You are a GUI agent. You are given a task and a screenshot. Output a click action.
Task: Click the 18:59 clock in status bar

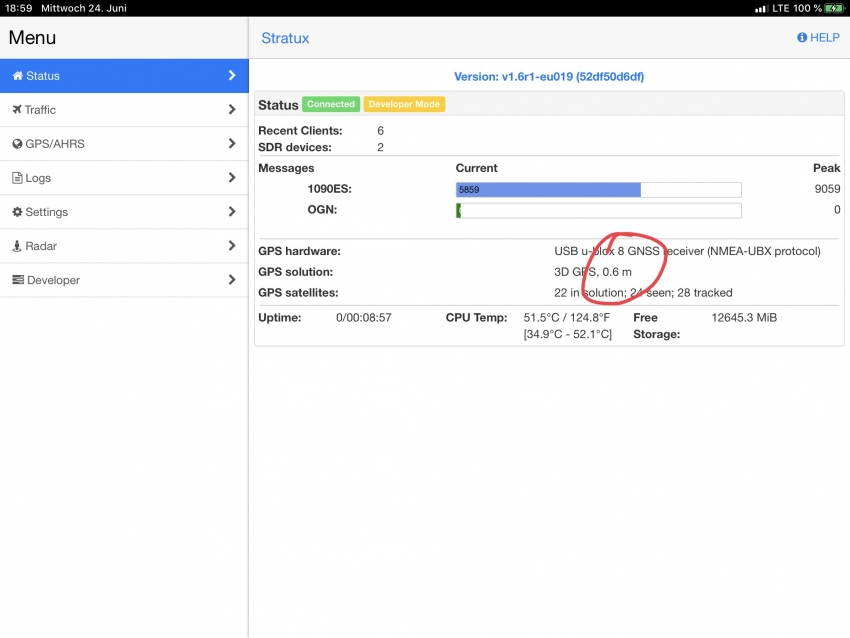[x=18, y=8]
